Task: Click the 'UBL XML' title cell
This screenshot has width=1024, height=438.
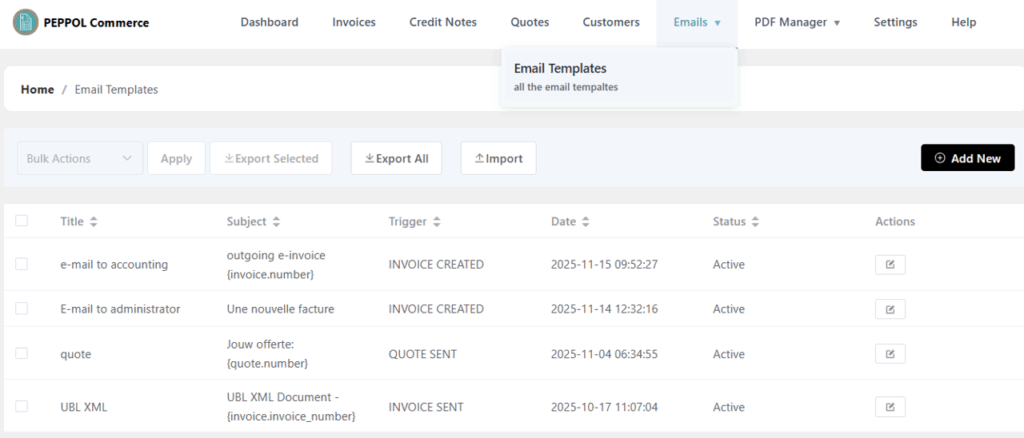Action: (x=84, y=407)
